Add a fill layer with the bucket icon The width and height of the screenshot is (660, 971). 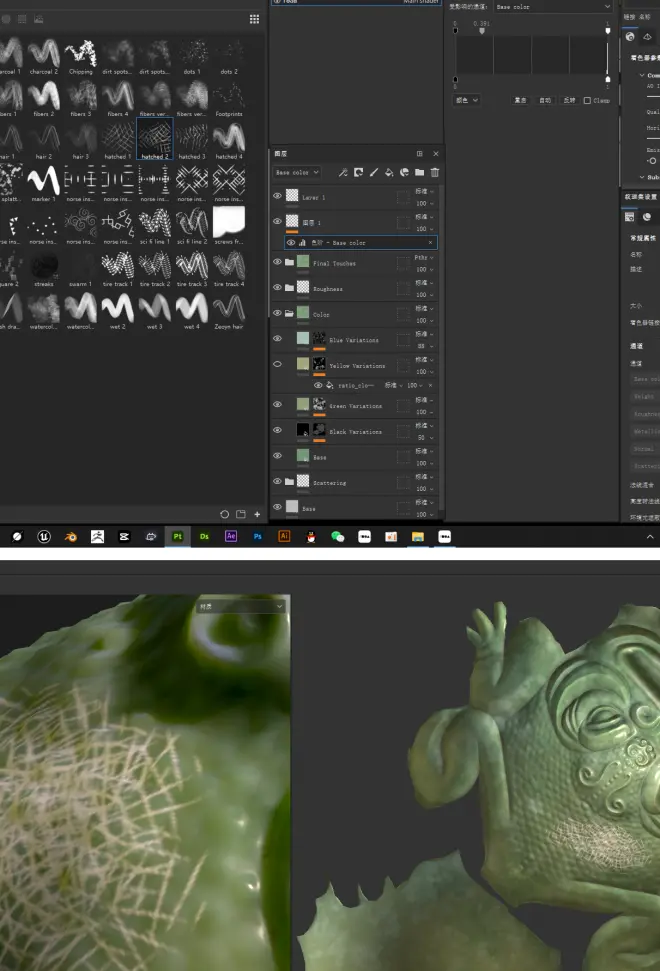click(389, 172)
